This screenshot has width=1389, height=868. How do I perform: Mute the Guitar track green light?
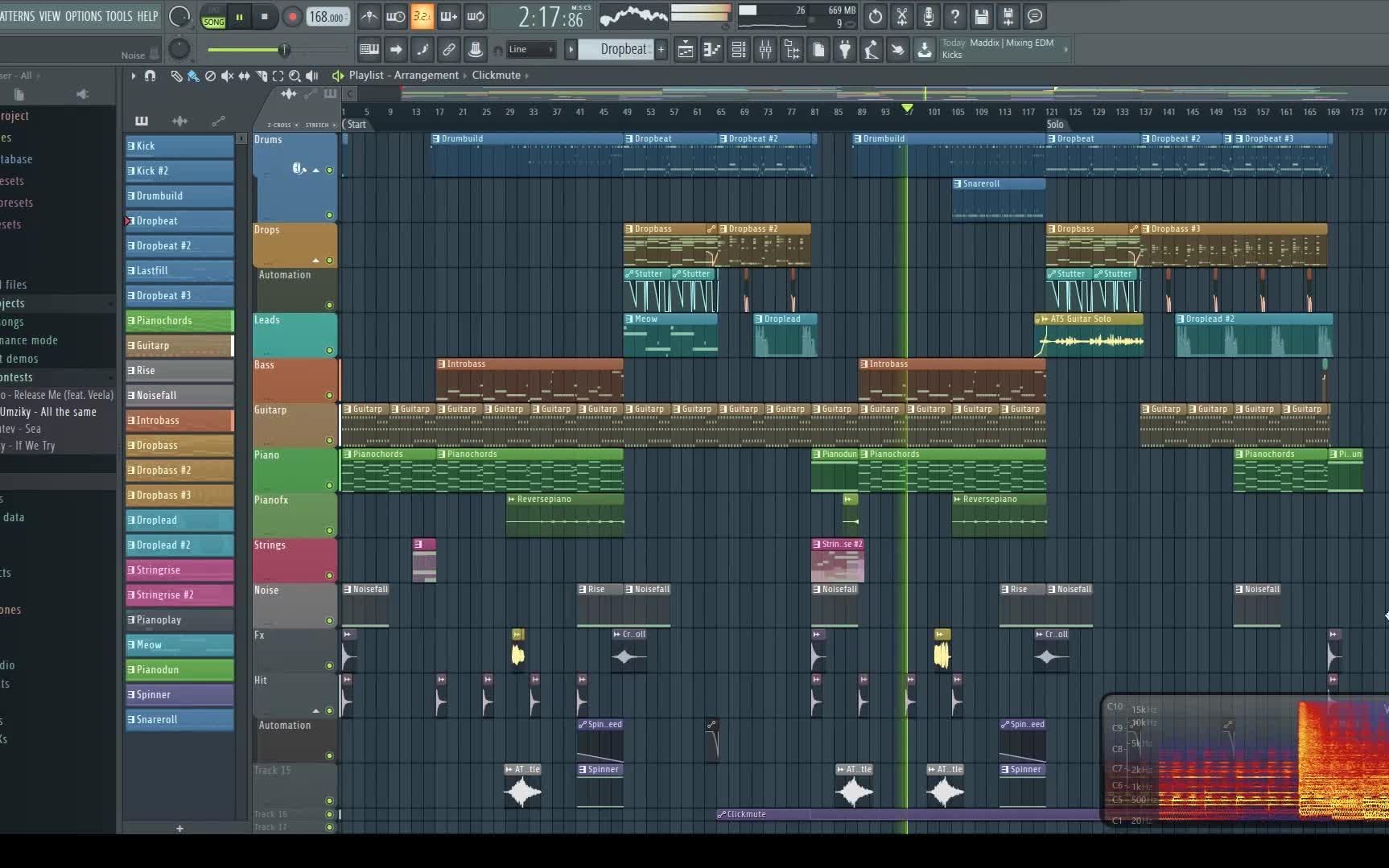[329, 441]
